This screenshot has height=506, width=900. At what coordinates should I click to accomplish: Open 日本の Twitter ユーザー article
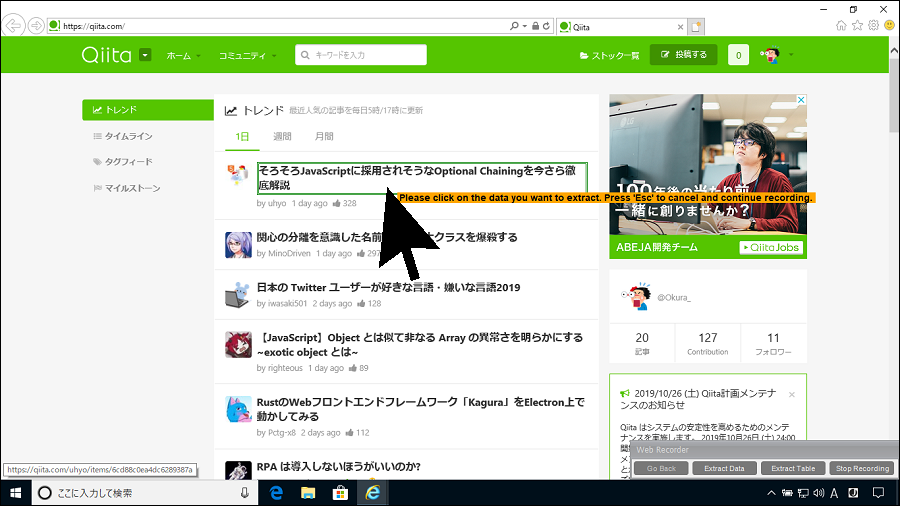coord(388,287)
